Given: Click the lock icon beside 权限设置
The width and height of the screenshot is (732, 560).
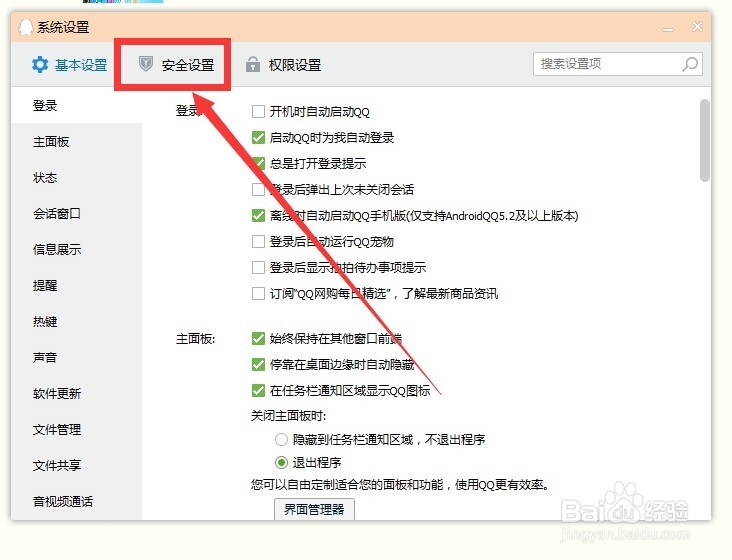Looking at the screenshot, I should pyautogui.click(x=253, y=64).
